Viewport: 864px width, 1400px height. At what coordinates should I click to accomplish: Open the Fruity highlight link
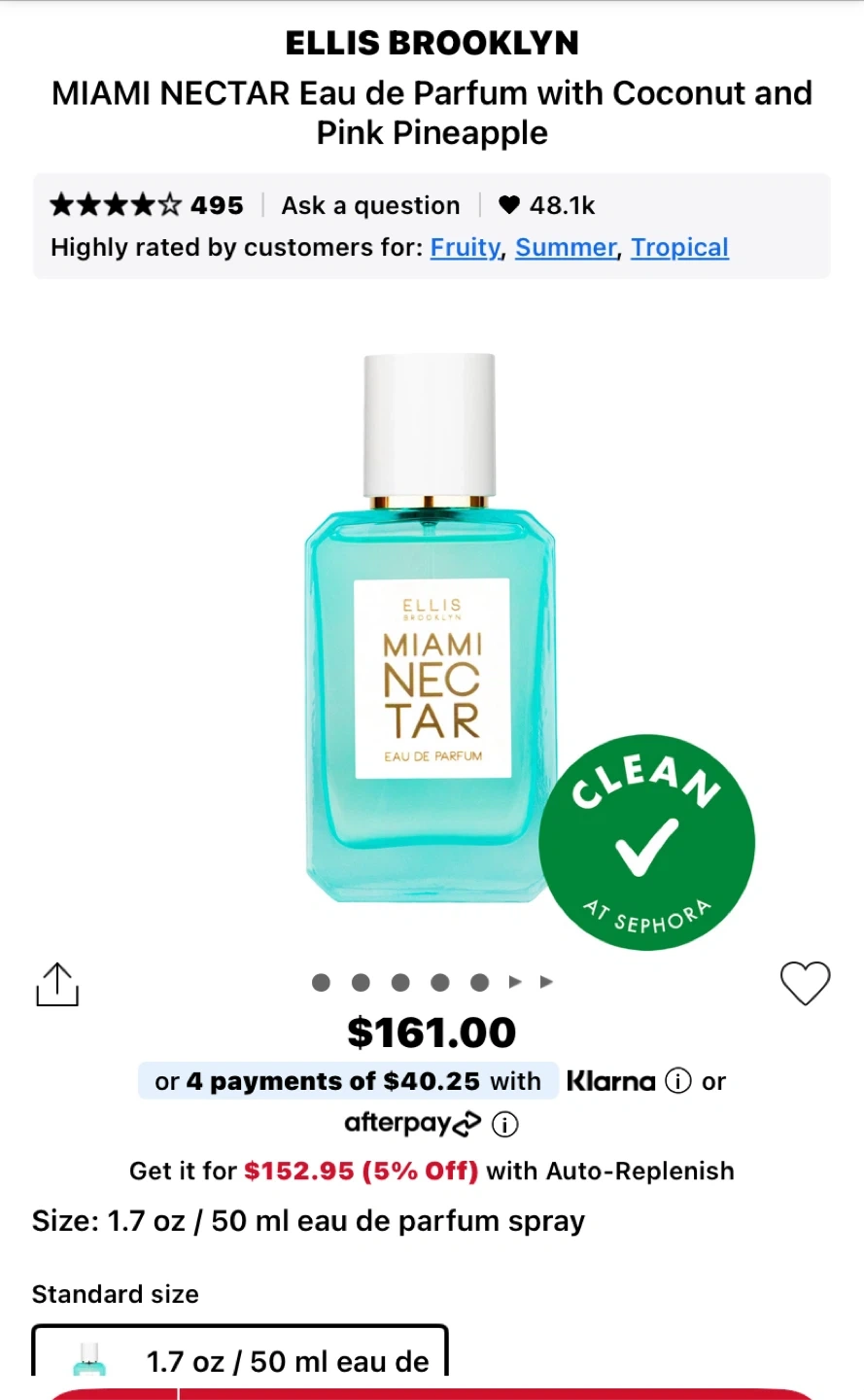[x=466, y=248]
